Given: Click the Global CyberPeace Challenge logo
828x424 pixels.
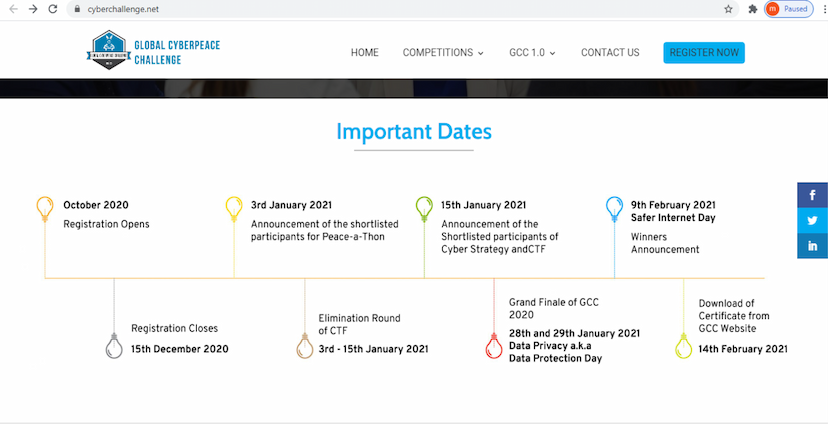Looking at the screenshot, I should [139, 52].
